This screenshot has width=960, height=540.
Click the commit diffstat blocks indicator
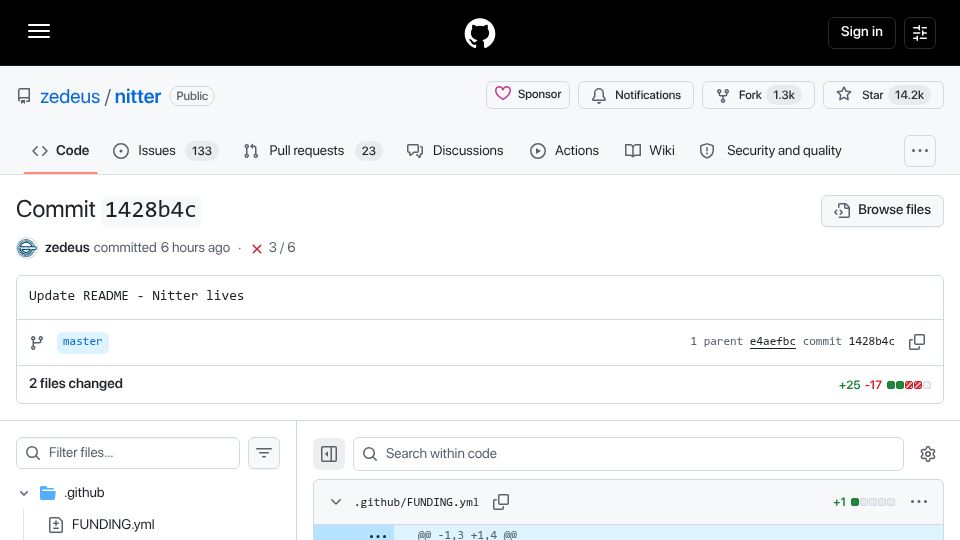click(x=909, y=385)
